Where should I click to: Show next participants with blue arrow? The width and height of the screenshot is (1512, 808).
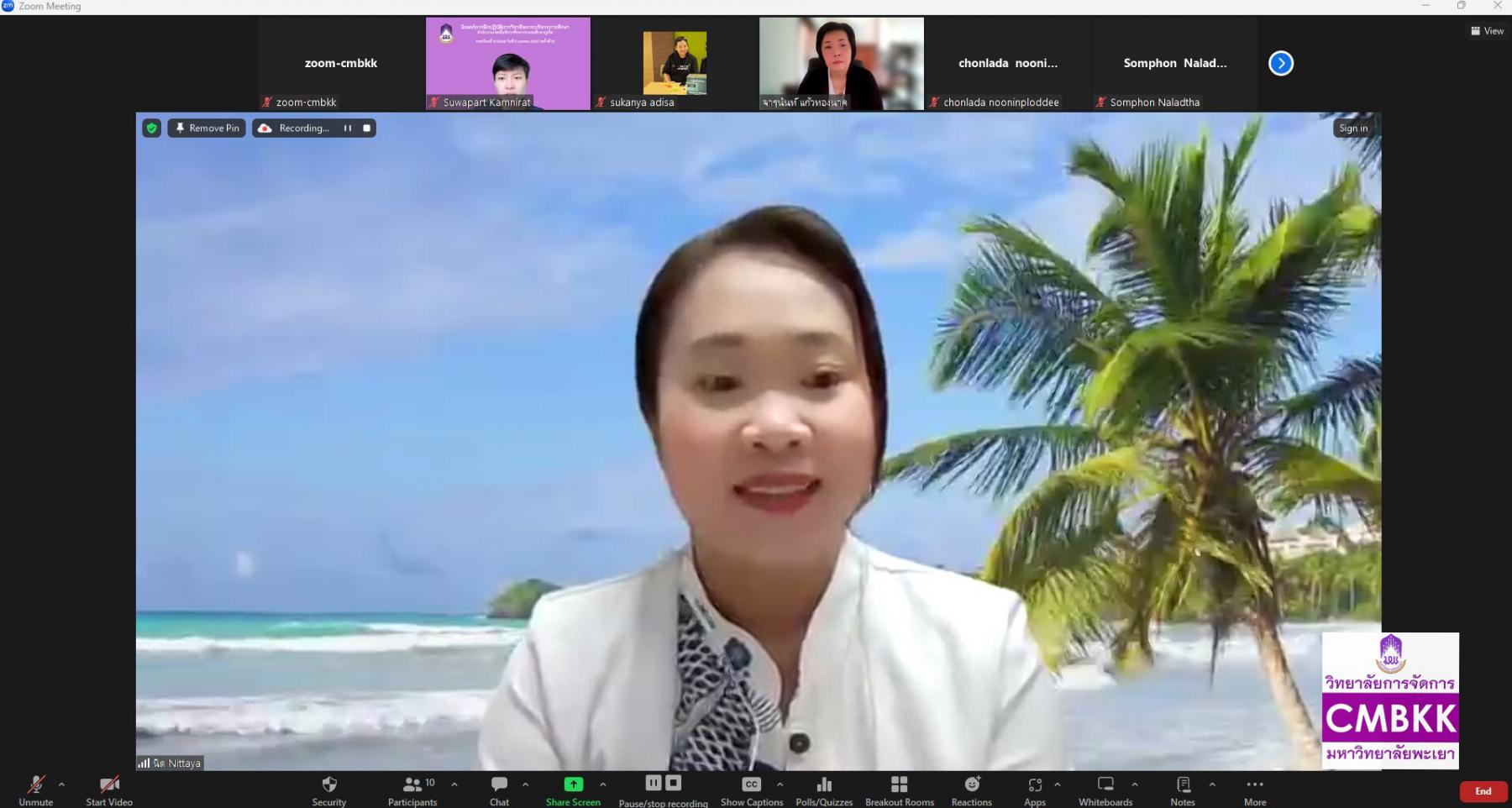pos(1281,63)
